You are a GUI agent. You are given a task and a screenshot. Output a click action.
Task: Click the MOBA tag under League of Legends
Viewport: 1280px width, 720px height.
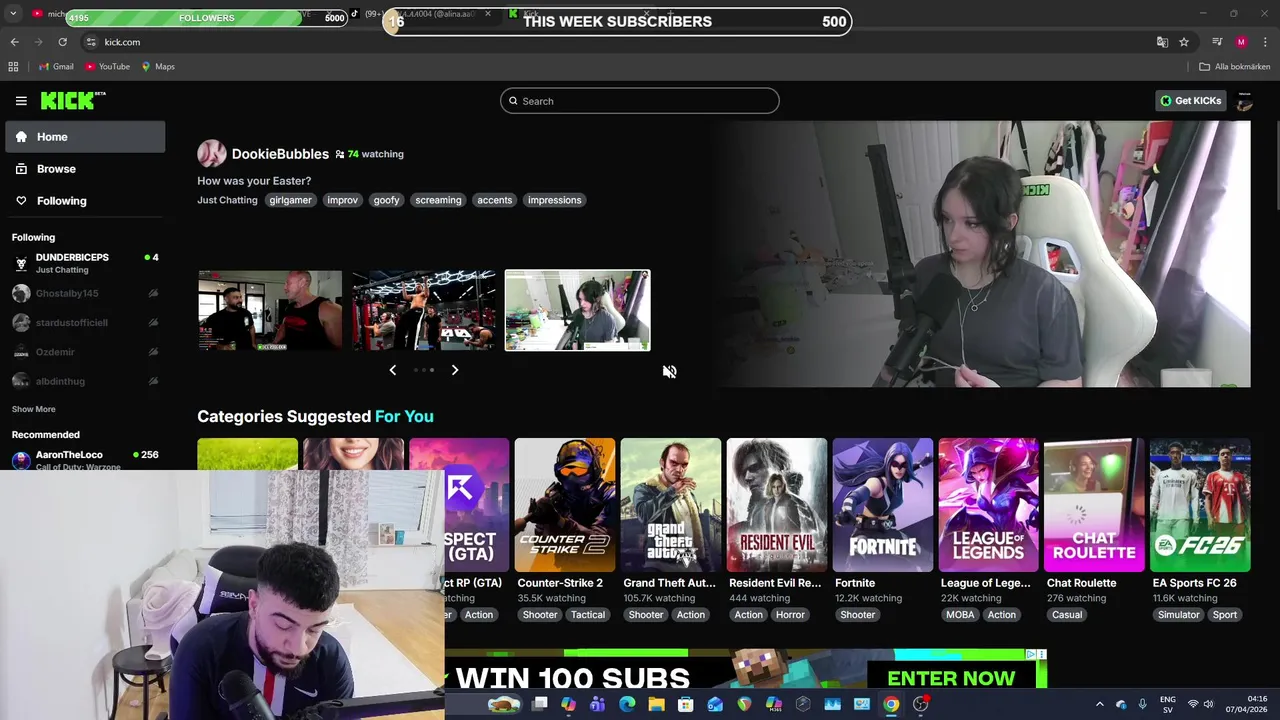(960, 615)
